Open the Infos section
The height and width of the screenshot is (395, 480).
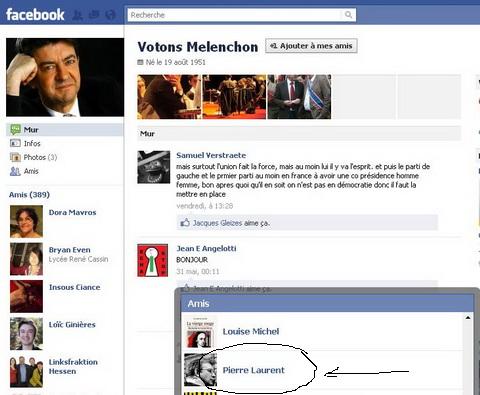[32, 143]
